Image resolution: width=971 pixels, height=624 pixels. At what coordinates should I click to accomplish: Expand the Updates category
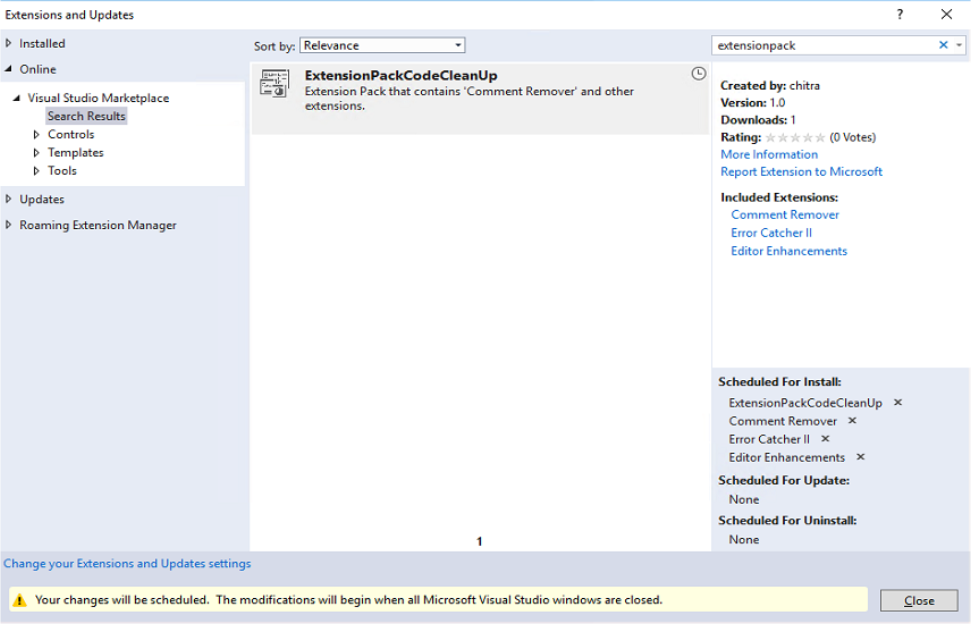(9, 199)
